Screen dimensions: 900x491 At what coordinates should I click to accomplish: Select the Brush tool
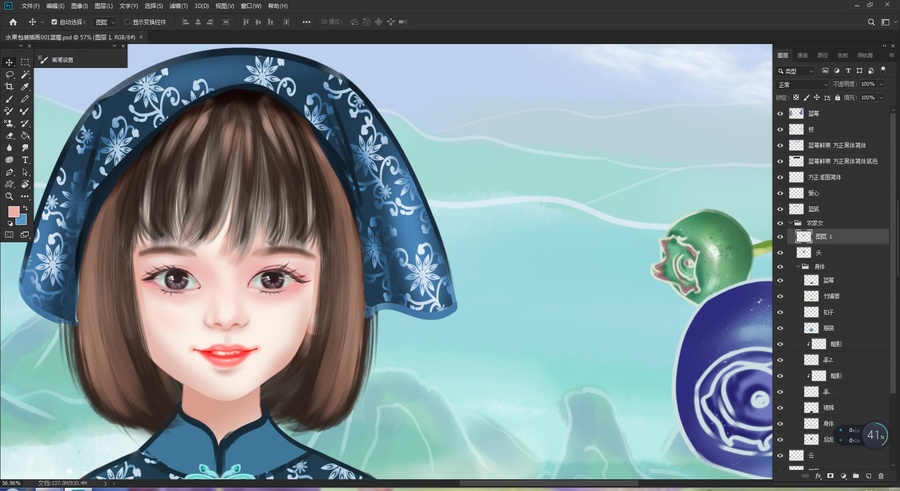[9, 99]
